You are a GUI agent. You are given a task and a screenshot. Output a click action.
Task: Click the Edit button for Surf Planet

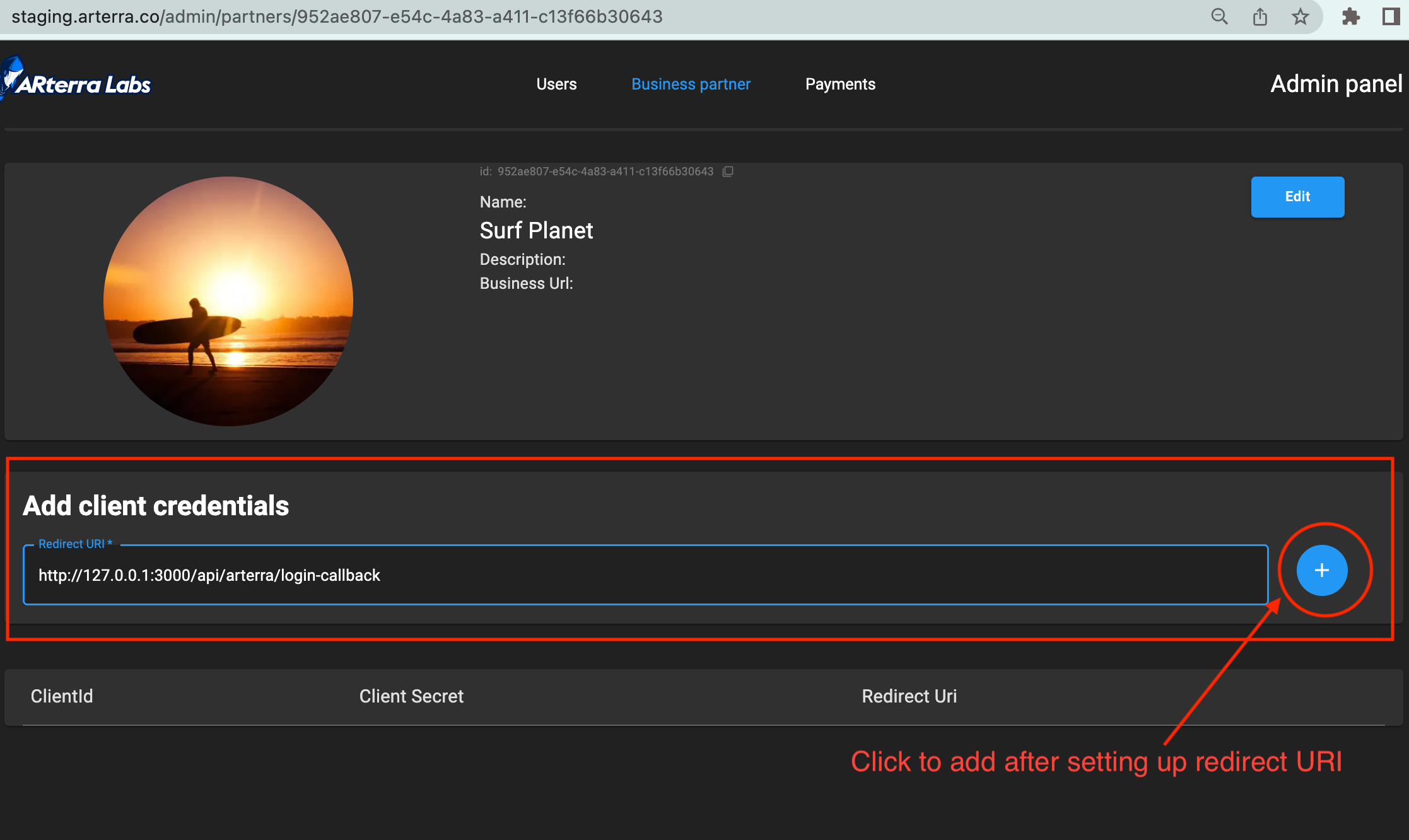pos(1297,197)
